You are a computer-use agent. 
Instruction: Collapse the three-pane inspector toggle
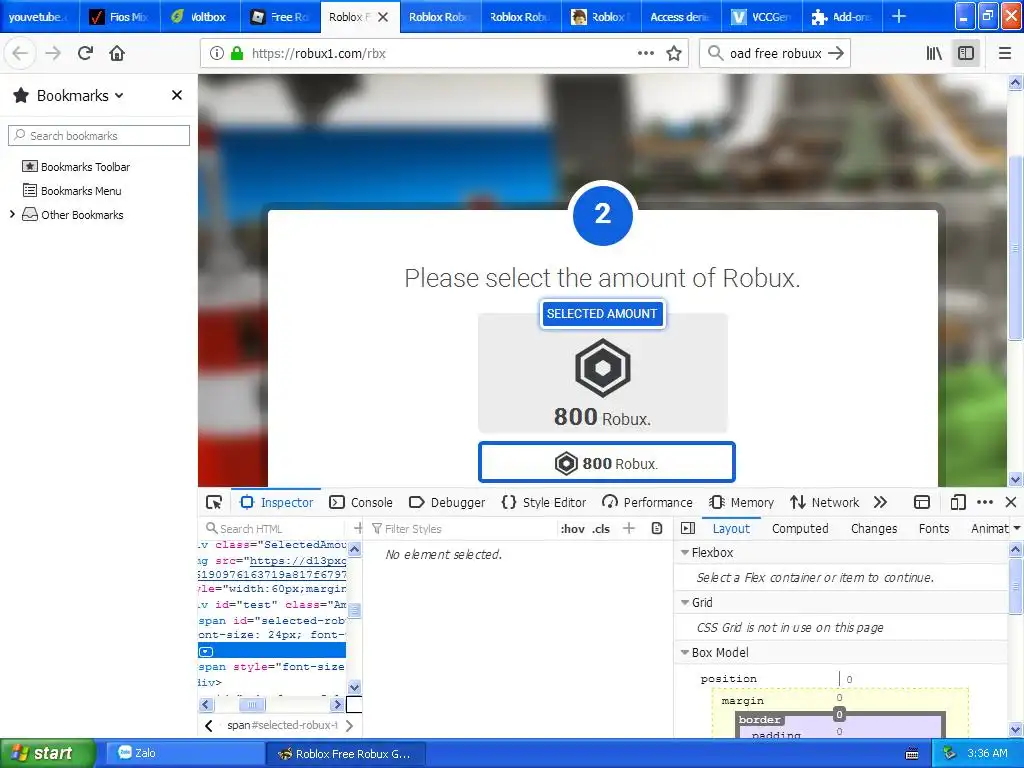[688, 528]
